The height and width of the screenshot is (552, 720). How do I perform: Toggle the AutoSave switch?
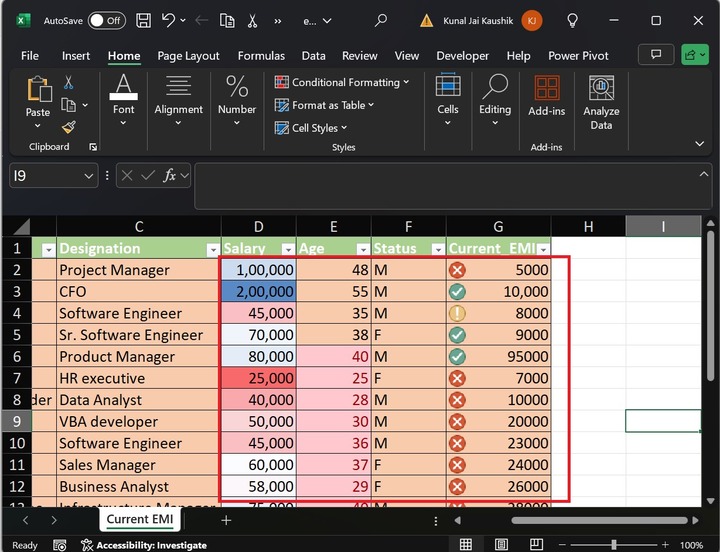tap(106, 20)
